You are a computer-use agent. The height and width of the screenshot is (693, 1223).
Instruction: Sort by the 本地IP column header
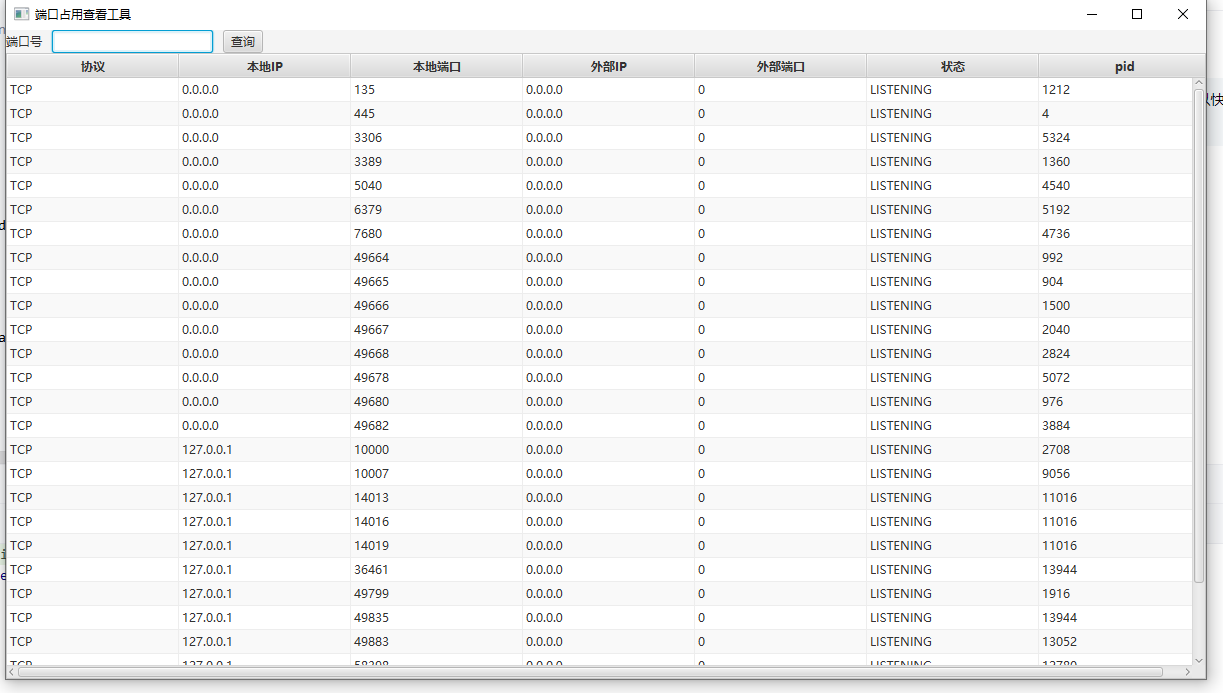[265, 67]
